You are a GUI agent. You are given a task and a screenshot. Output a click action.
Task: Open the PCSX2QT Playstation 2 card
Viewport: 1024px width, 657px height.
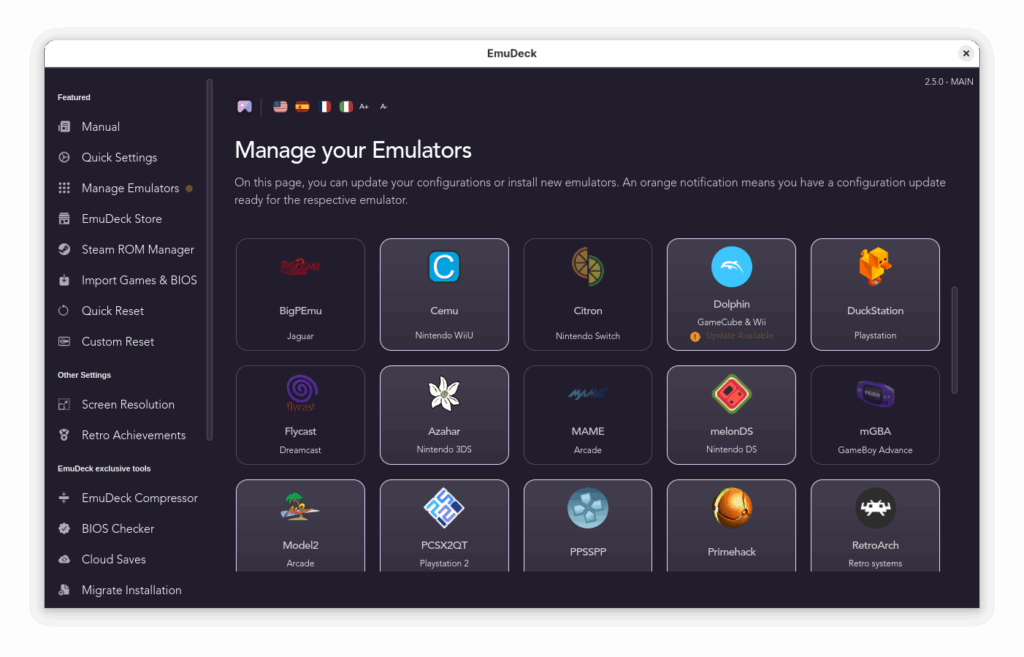coord(444,526)
